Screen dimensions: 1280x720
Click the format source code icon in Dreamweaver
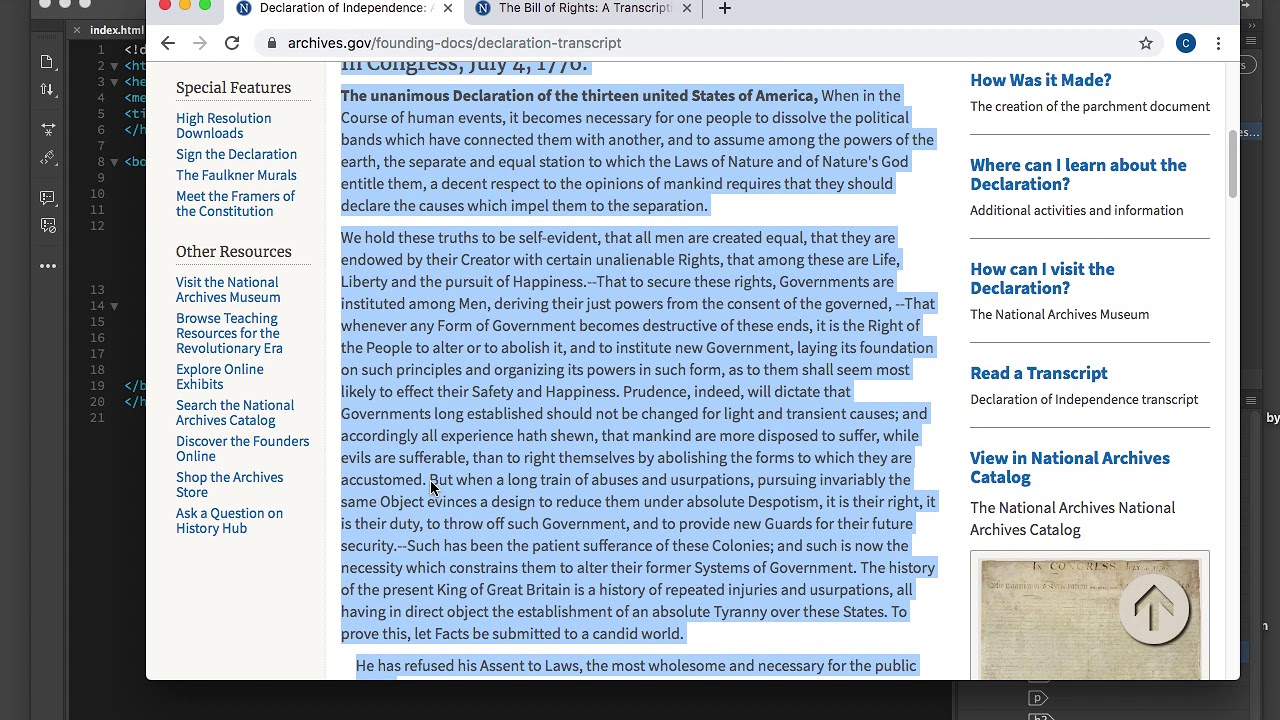48,157
